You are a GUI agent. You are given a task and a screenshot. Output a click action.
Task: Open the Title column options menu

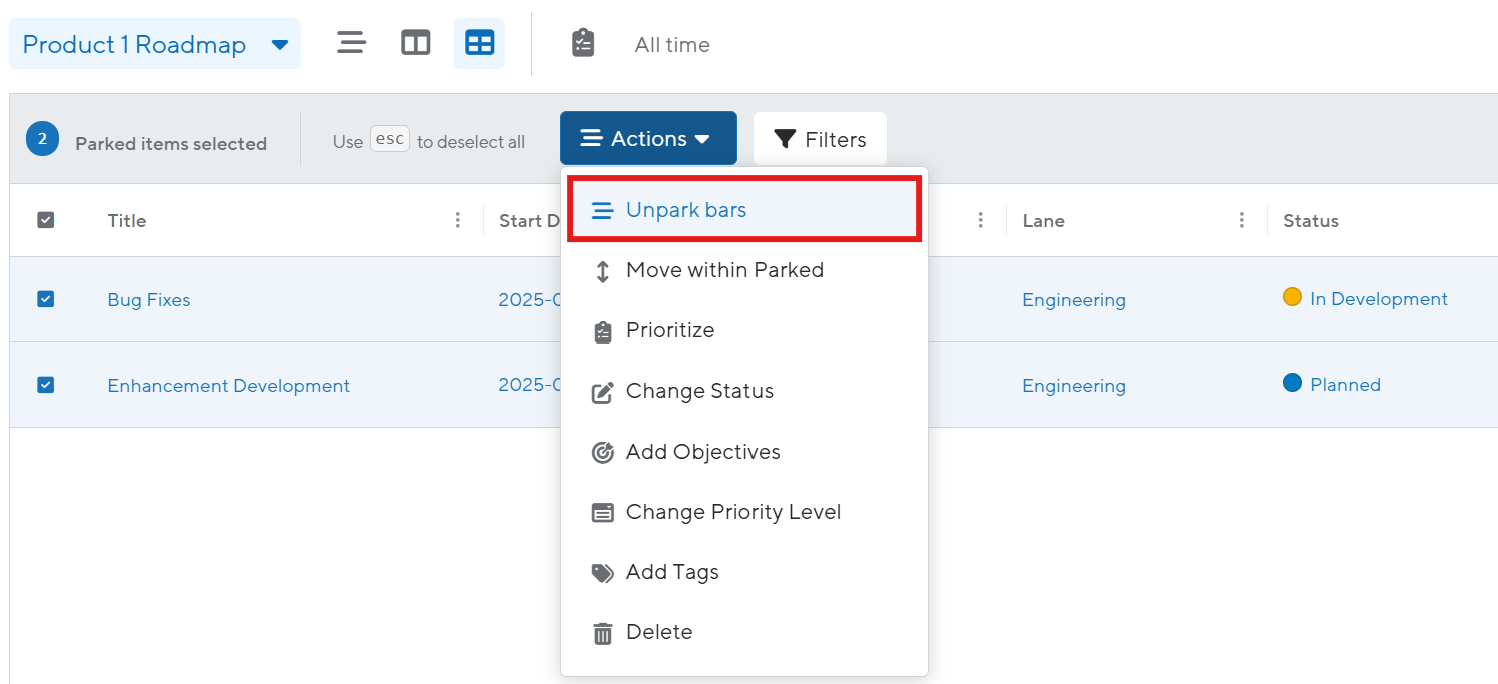tap(458, 220)
